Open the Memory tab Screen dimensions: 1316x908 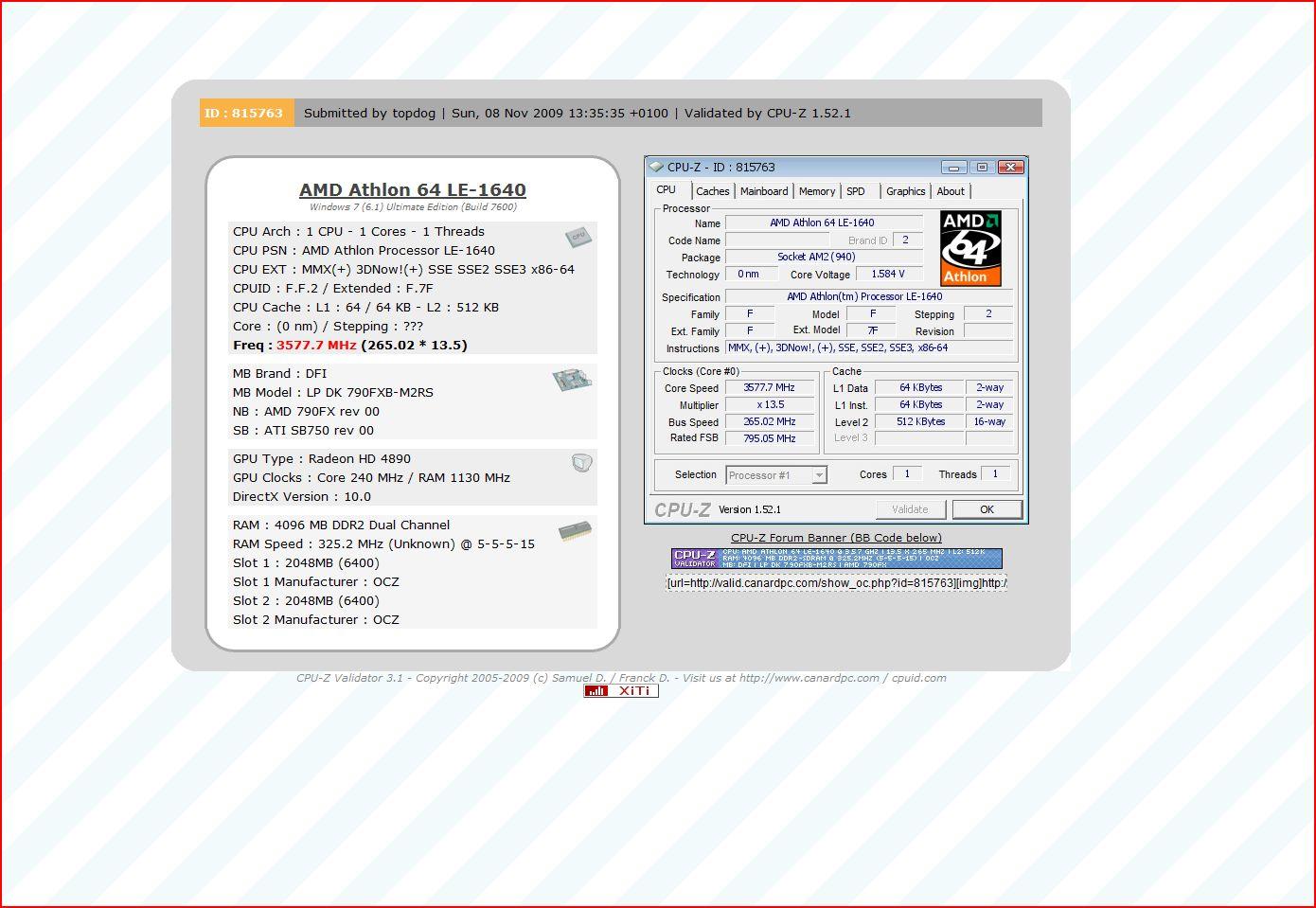[x=817, y=191]
